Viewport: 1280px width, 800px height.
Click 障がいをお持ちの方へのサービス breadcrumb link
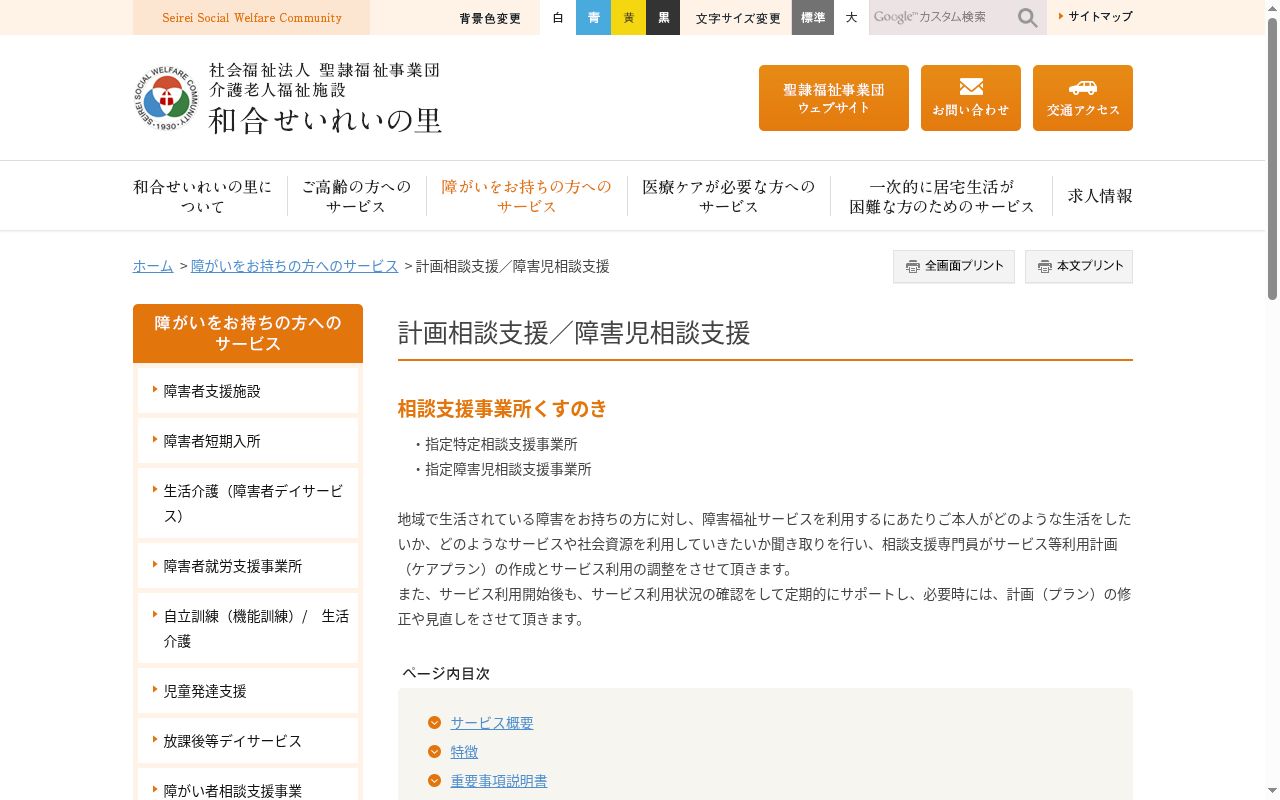pos(295,266)
